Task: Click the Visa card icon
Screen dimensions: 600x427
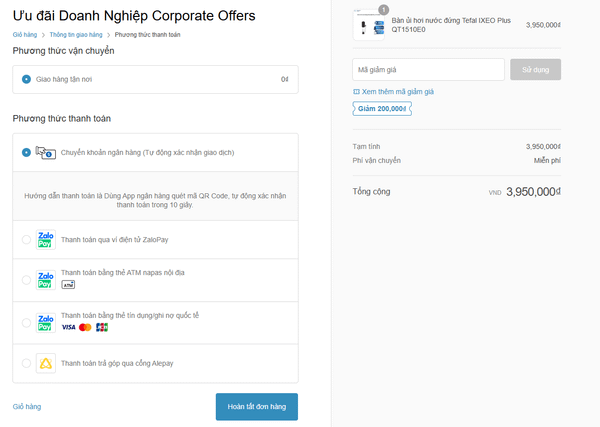Action: (68, 327)
